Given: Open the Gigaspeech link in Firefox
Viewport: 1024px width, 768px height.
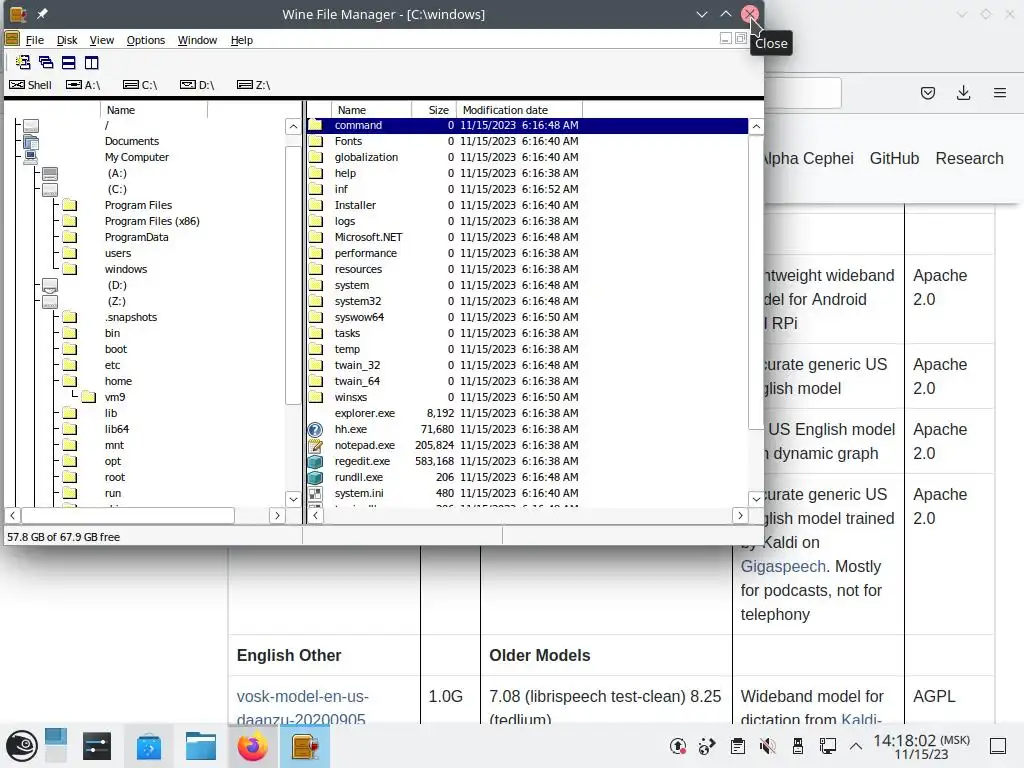Looking at the screenshot, I should pyautogui.click(x=783, y=566).
